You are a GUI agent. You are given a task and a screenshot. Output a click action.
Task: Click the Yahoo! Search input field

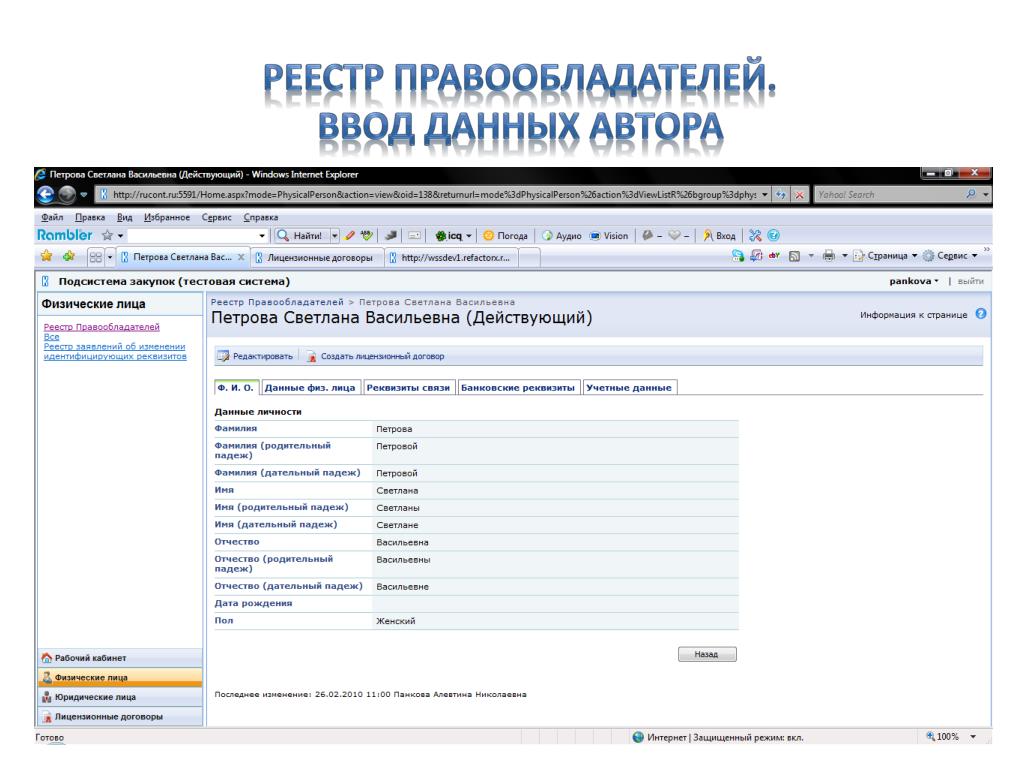pos(889,195)
